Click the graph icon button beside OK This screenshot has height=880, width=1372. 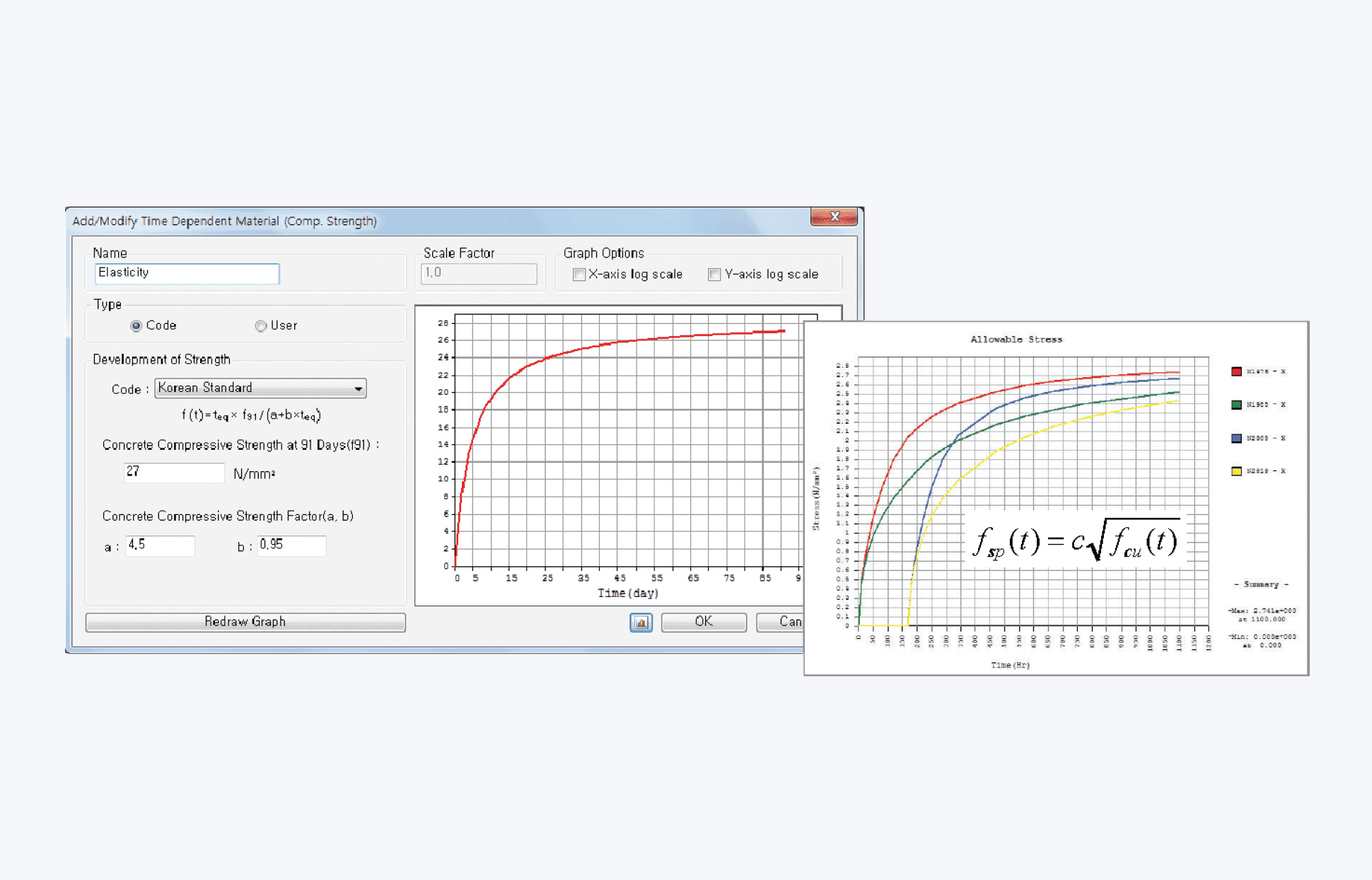click(x=641, y=623)
